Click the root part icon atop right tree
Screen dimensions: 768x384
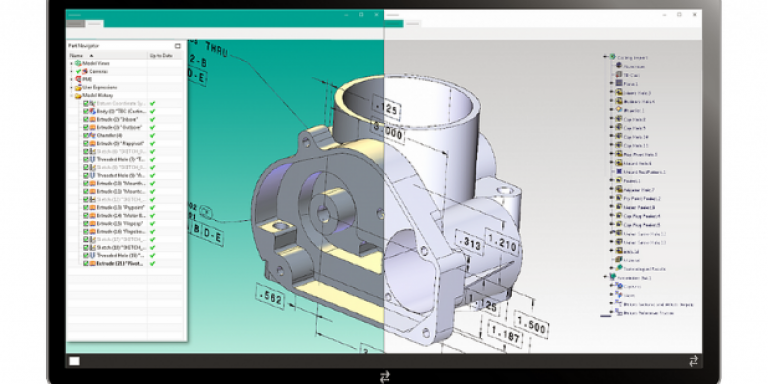[x=612, y=57]
